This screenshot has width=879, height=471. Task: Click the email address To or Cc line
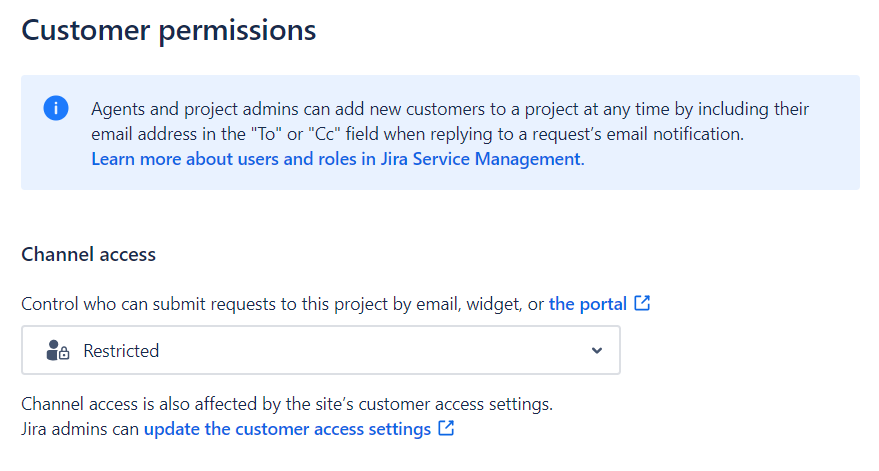tap(418, 134)
